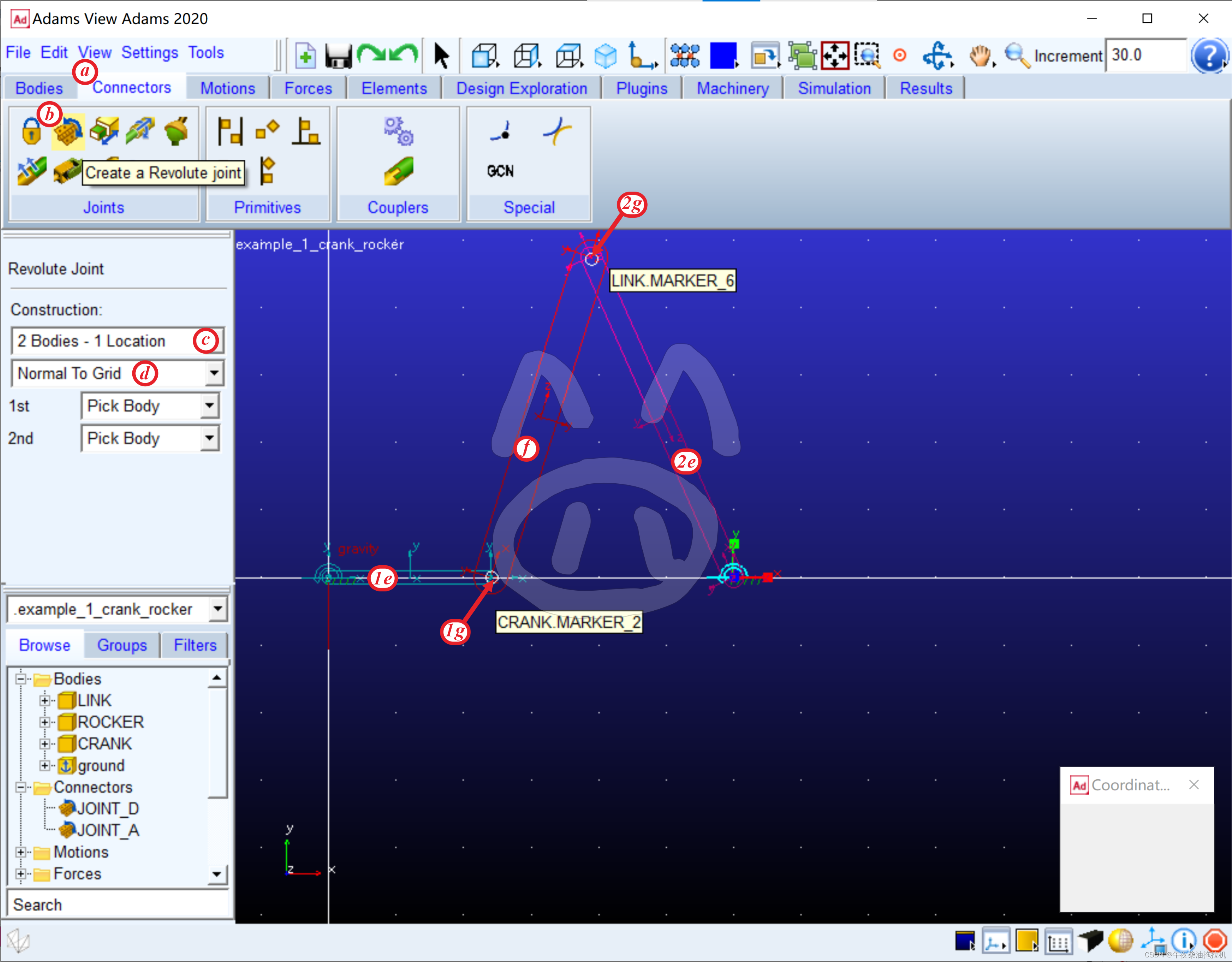
Task: Select JOINT_A in the model browser
Action: click(107, 830)
